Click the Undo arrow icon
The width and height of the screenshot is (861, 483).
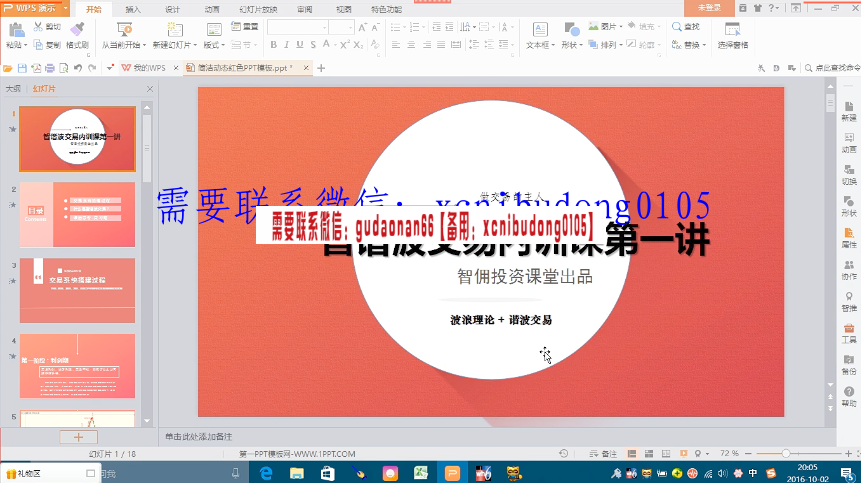click(77, 68)
